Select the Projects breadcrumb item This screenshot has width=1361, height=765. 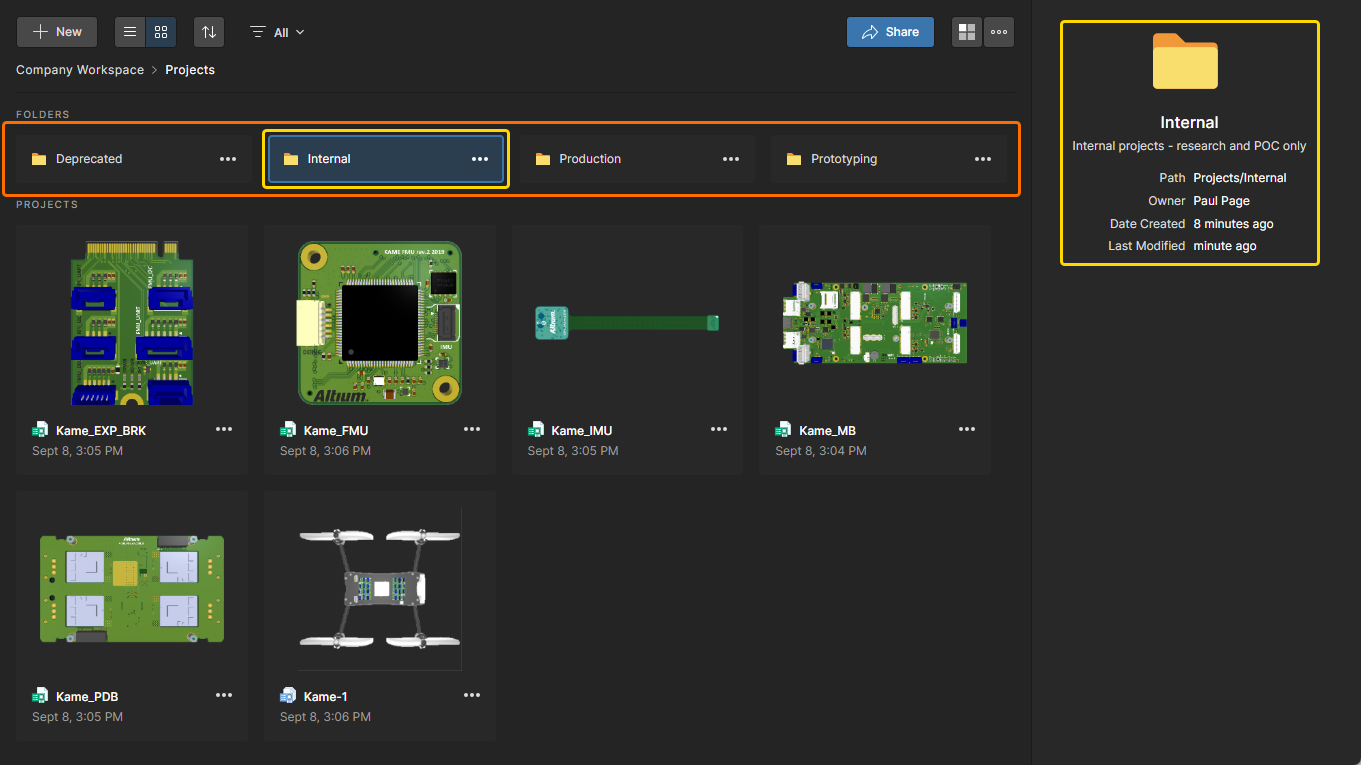(x=190, y=70)
